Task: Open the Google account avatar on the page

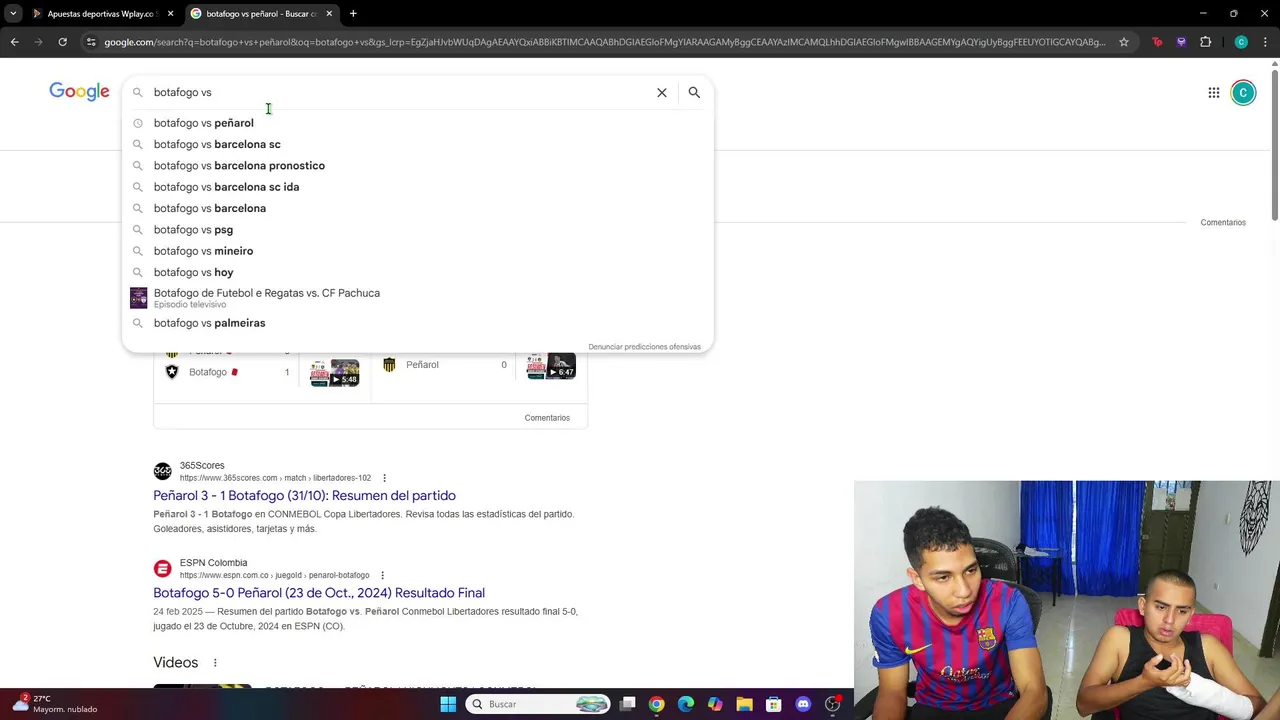Action: coord(1243,93)
